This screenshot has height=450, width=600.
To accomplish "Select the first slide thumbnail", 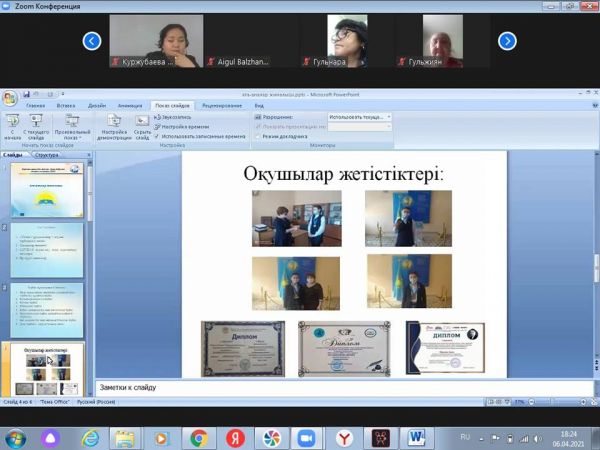I will pyautogui.click(x=47, y=191).
